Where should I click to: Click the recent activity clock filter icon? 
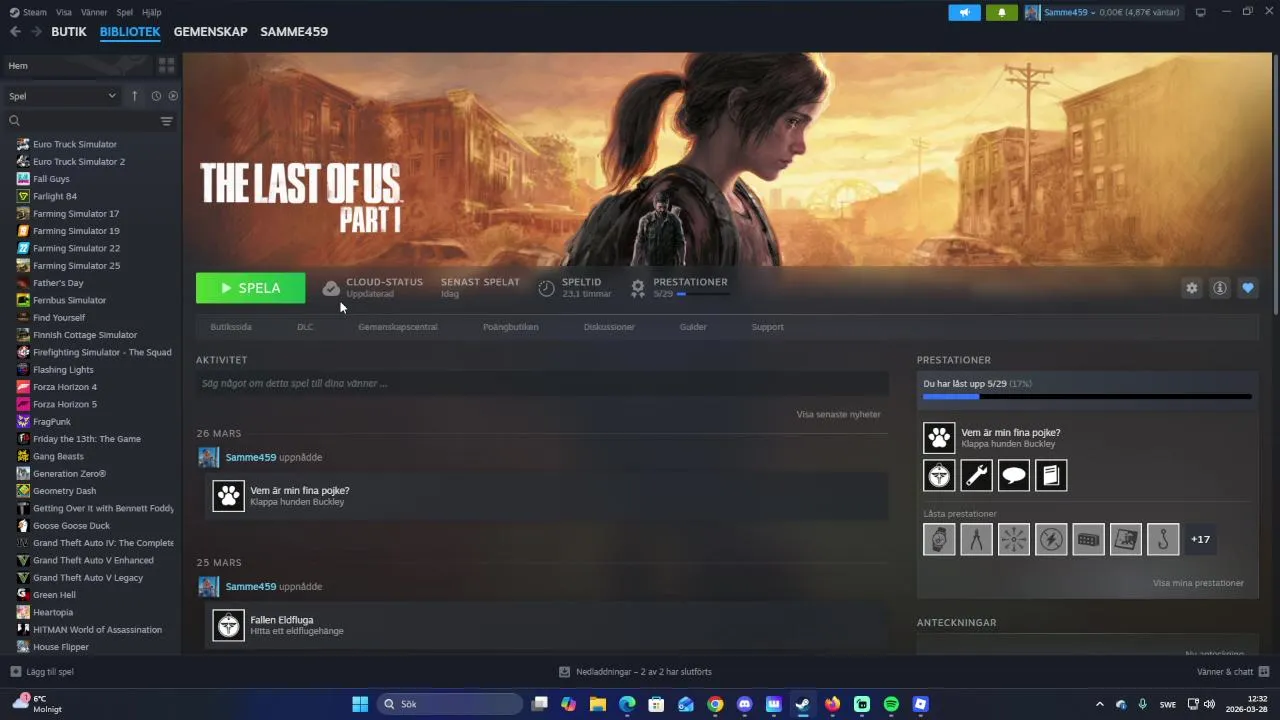156,96
